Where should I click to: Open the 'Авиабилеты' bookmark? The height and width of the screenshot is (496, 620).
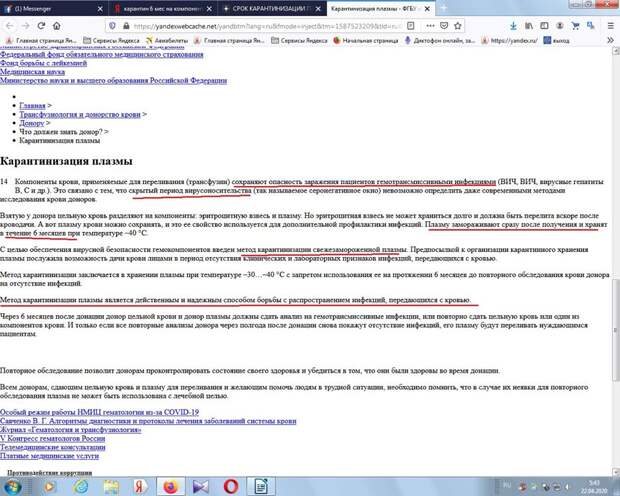(166, 40)
